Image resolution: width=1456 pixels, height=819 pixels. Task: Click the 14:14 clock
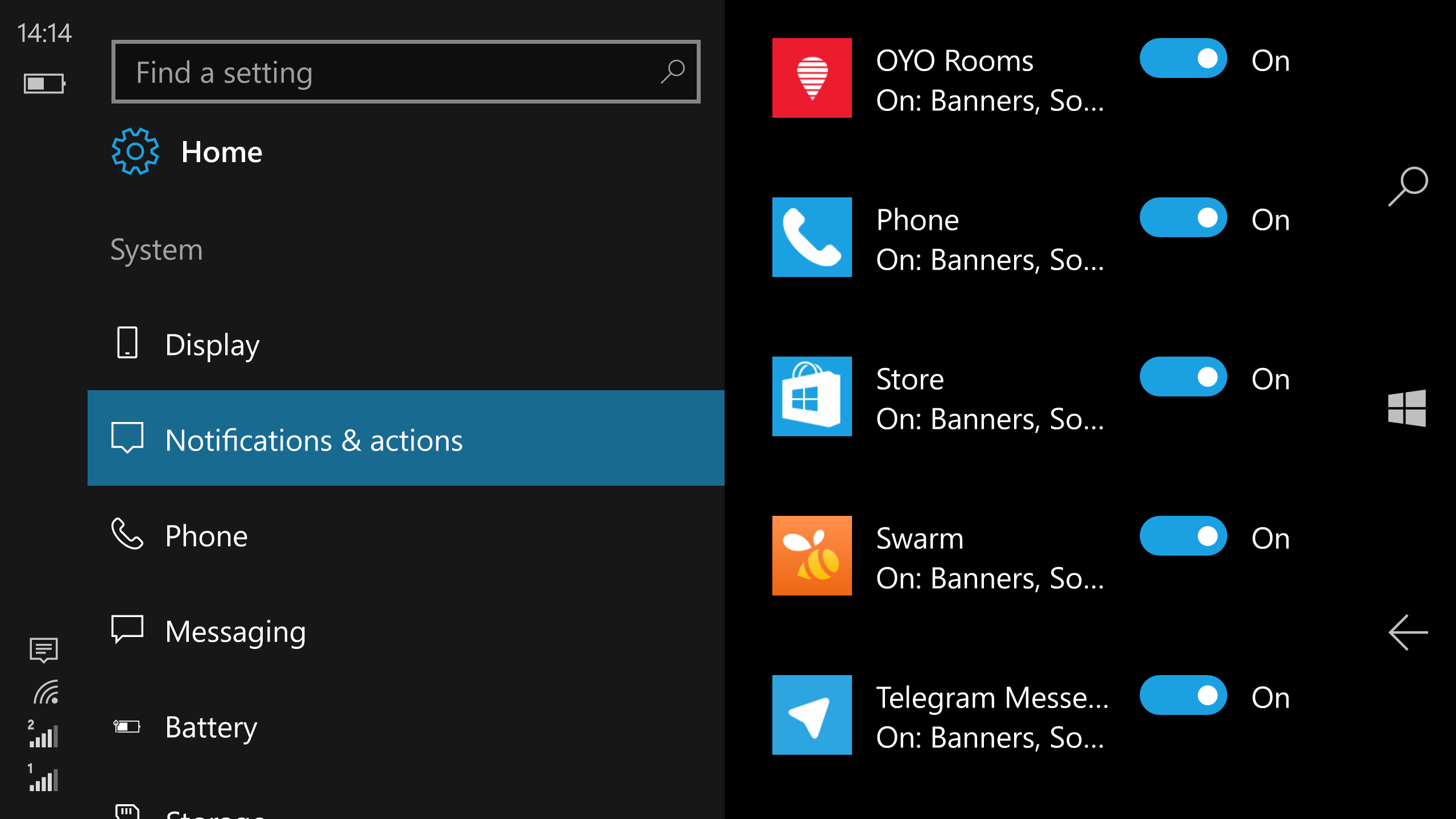pos(44,33)
